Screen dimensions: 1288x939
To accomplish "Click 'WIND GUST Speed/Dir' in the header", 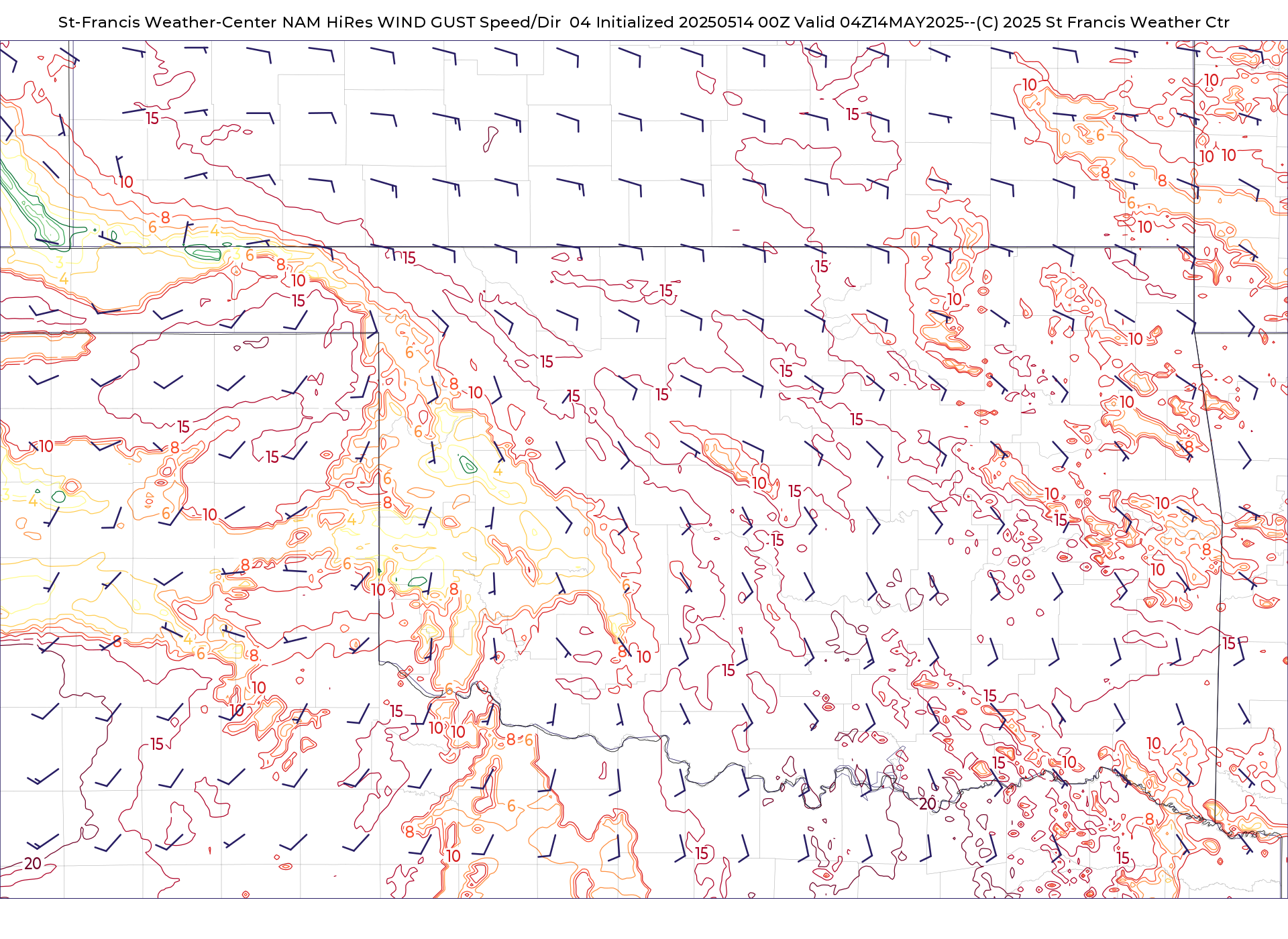I will point(469,22).
